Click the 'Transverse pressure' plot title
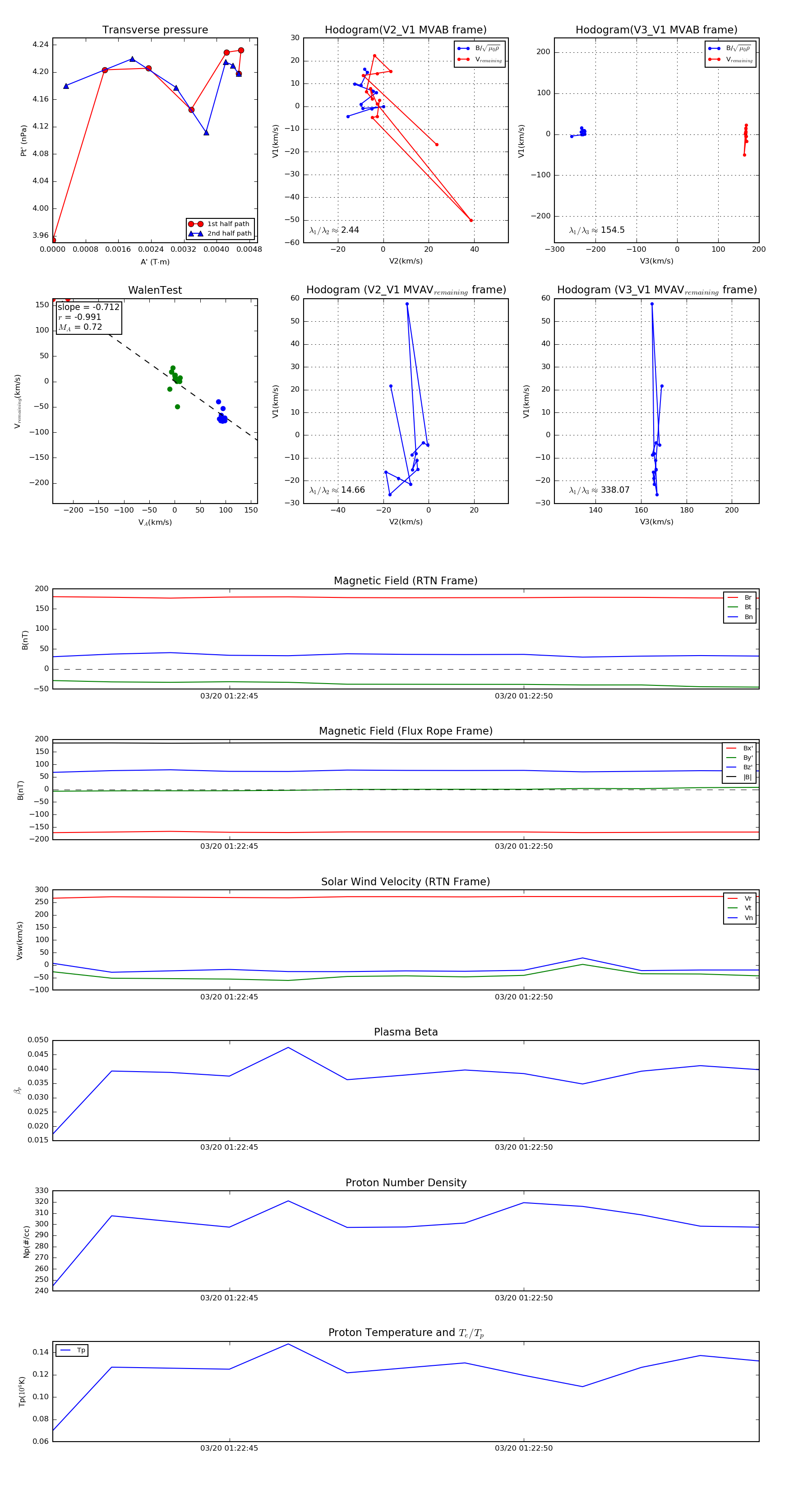The image size is (812, 1489). 155,30
